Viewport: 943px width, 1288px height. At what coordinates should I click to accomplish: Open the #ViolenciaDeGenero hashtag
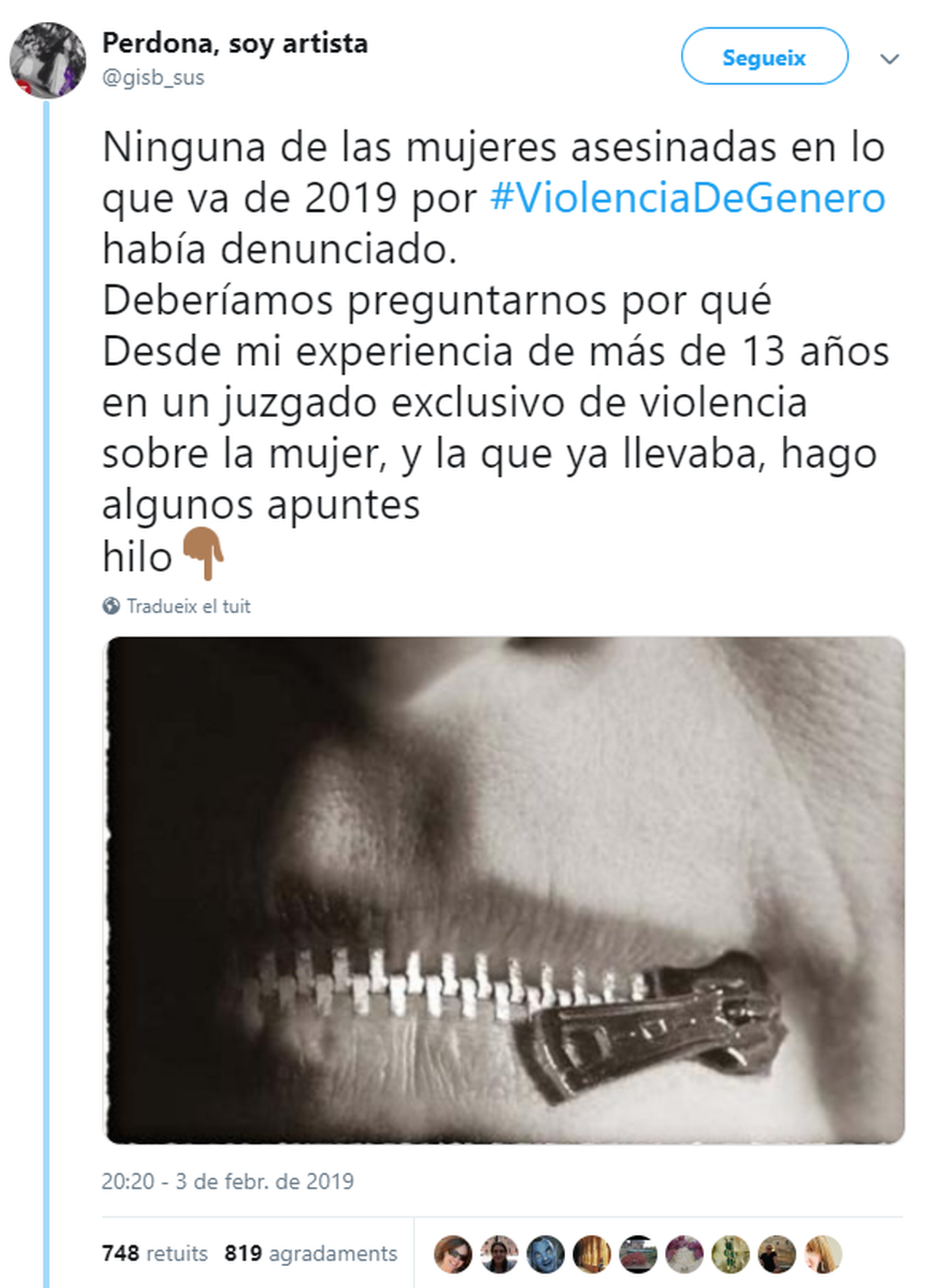(x=687, y=198)
